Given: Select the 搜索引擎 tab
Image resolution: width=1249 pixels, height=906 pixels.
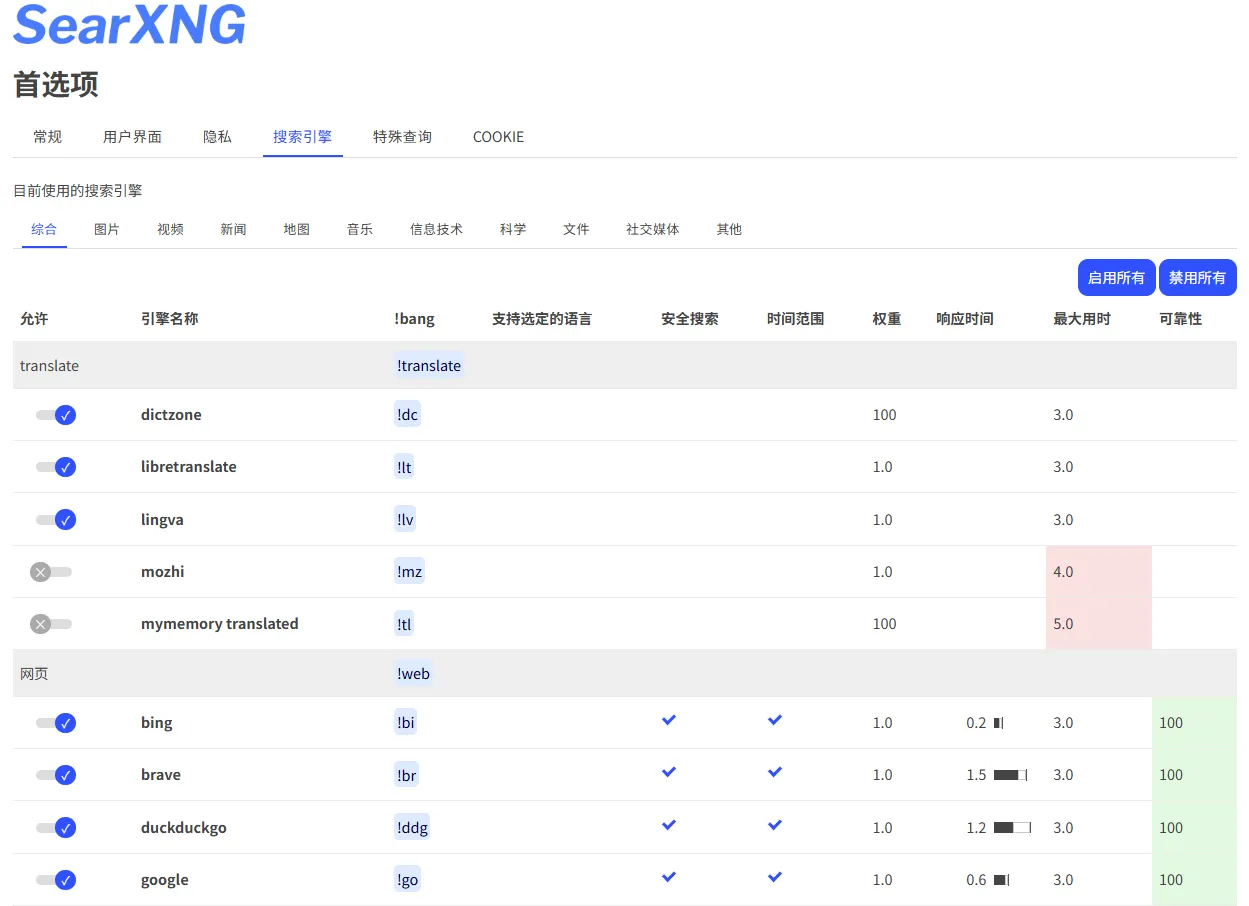Looking at the screenshot, I should pyautogui.click(x=303, y=137).
